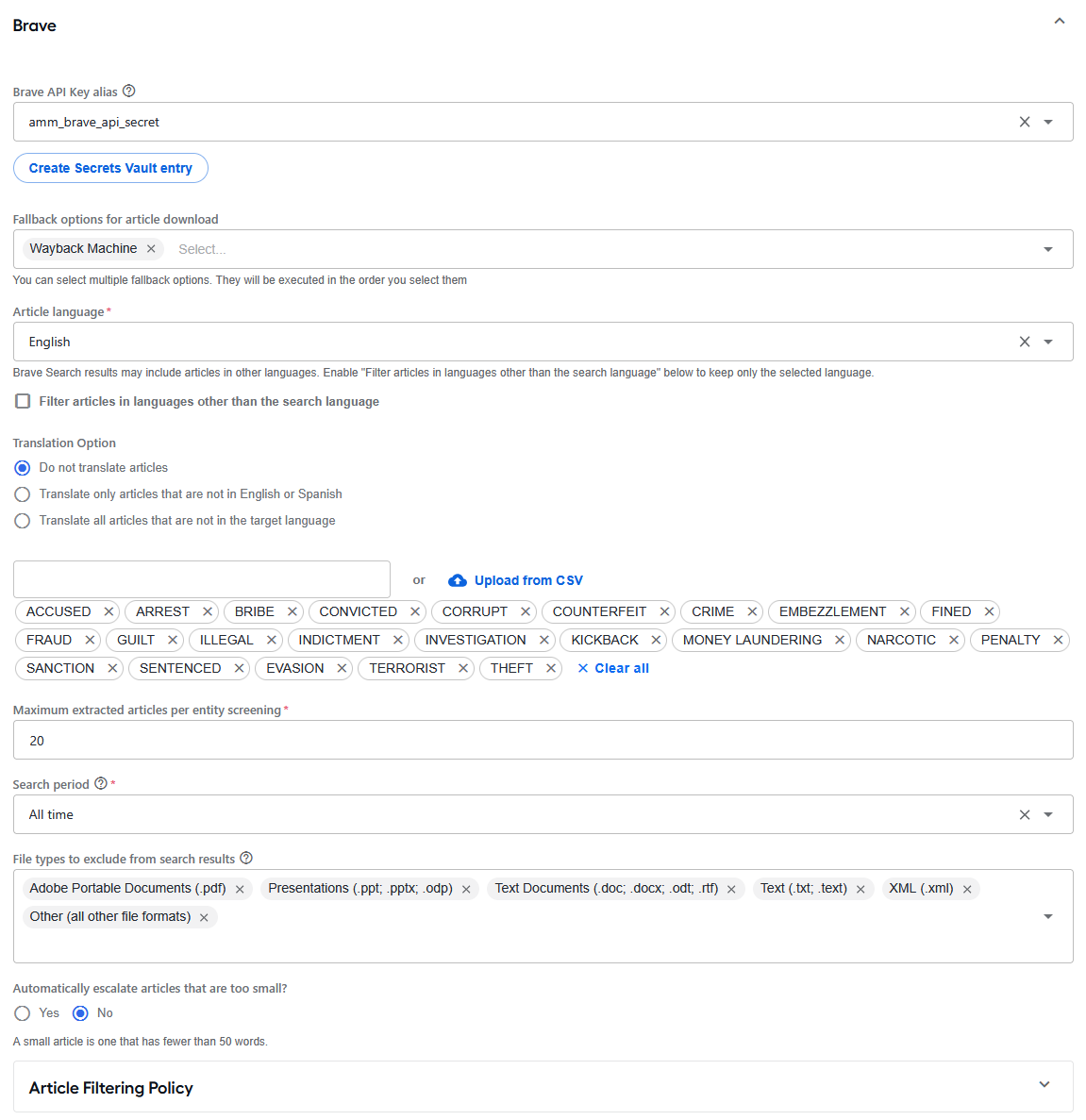Expand the Search period dropdown arrow

(1048, 814)
